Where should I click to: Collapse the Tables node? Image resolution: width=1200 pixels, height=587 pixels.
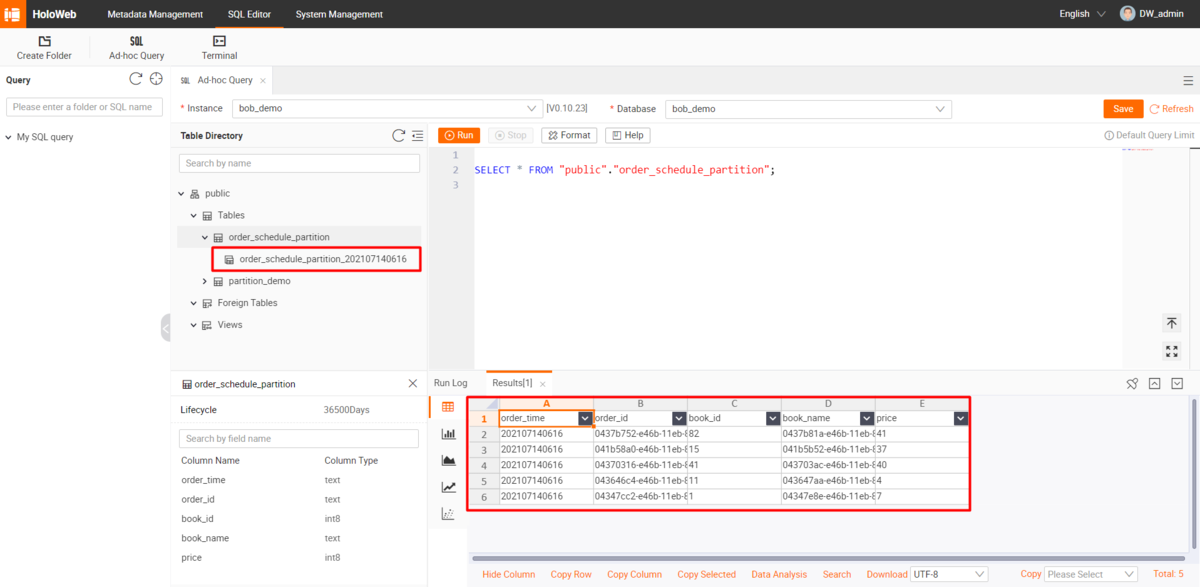[x=194, y=215]
